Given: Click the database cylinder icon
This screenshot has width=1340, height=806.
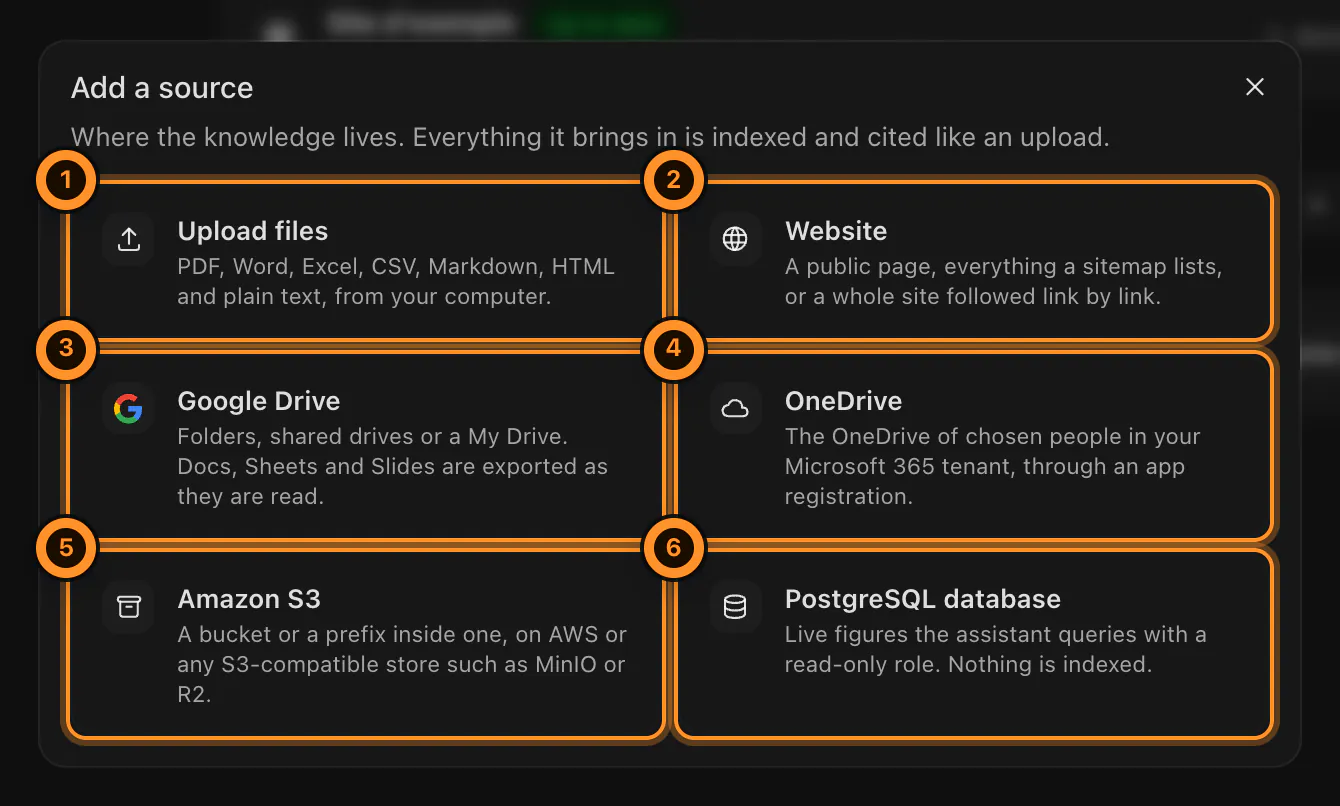Looking at the screenshot, I should tap(735, 607).
